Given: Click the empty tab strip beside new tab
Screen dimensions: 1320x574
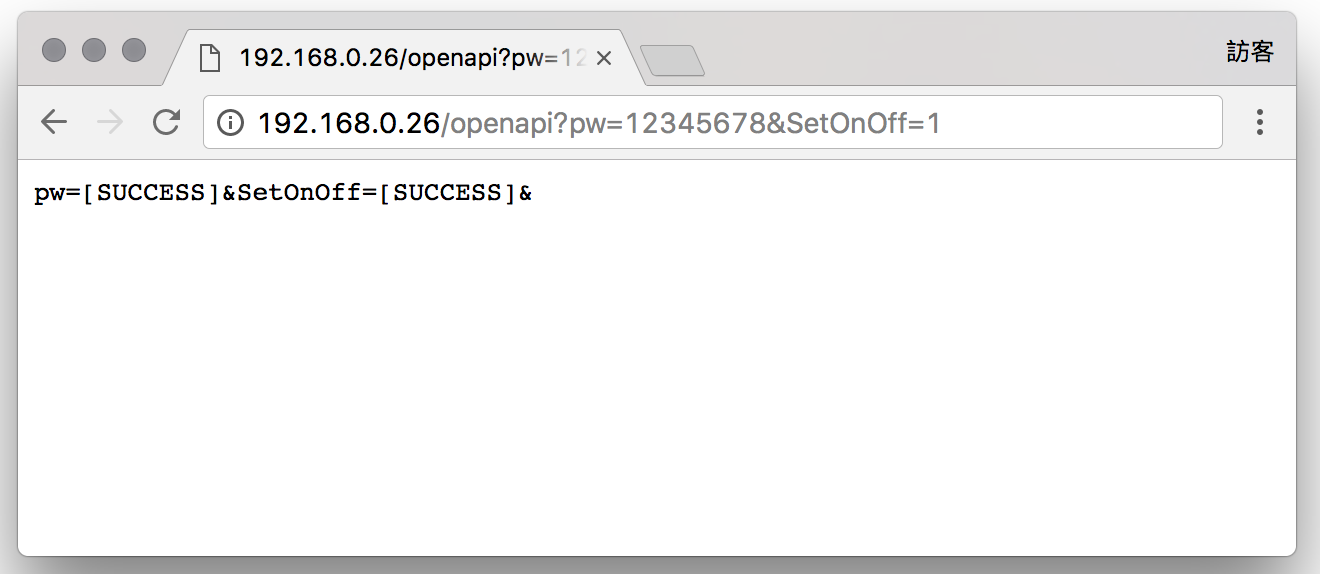Looking at the screenshot, I should (x=960, y=55).
